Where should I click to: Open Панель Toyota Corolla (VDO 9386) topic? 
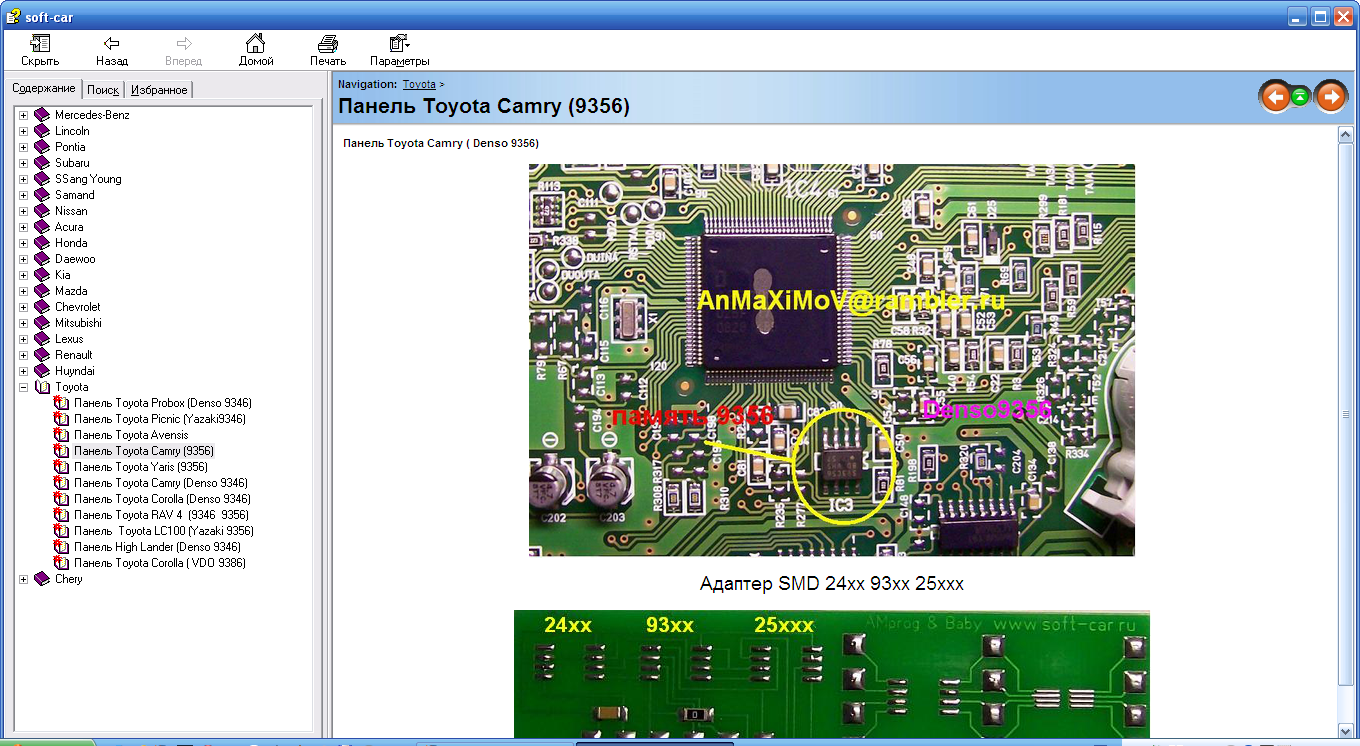[x=160, y=563]
